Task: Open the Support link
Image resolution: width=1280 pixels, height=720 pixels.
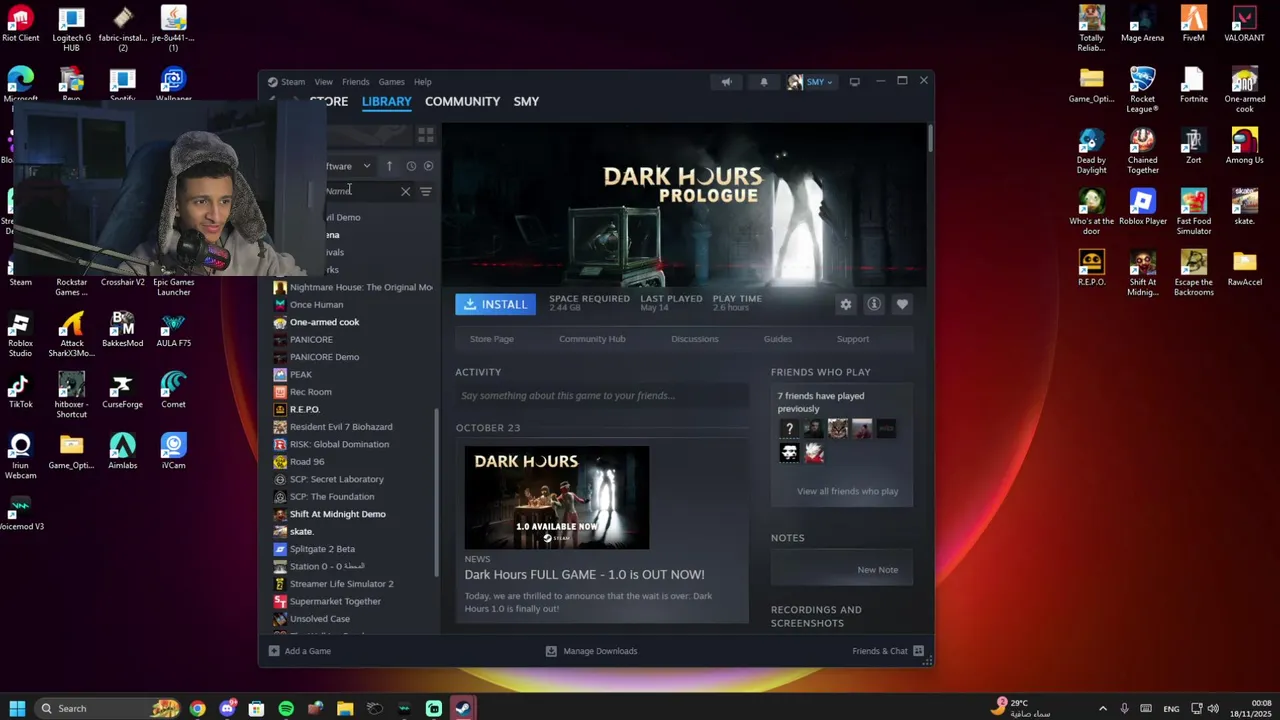Action: [x=853, y=339]
